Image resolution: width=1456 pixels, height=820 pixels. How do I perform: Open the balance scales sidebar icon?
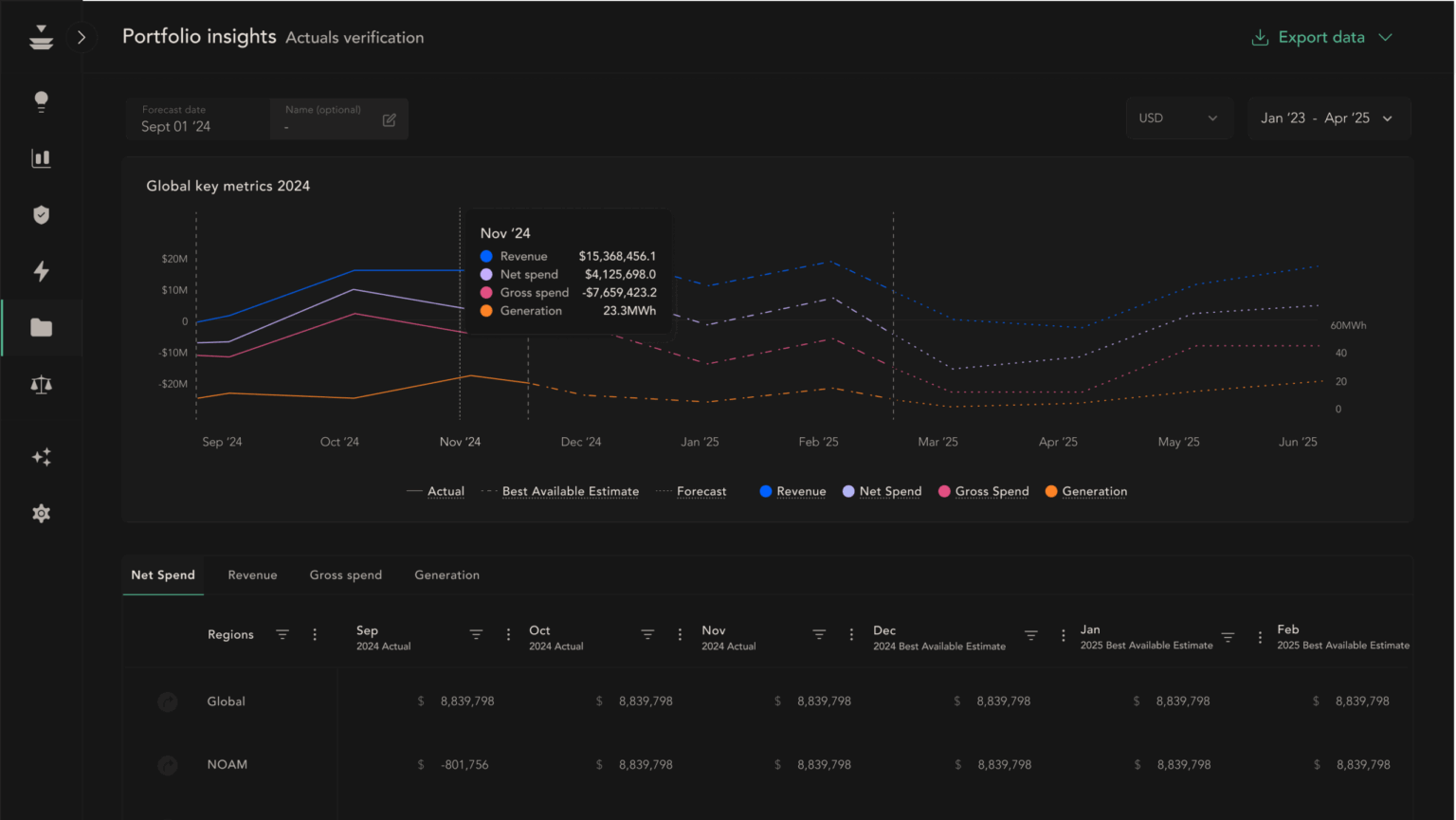click(x=41, y=385)
